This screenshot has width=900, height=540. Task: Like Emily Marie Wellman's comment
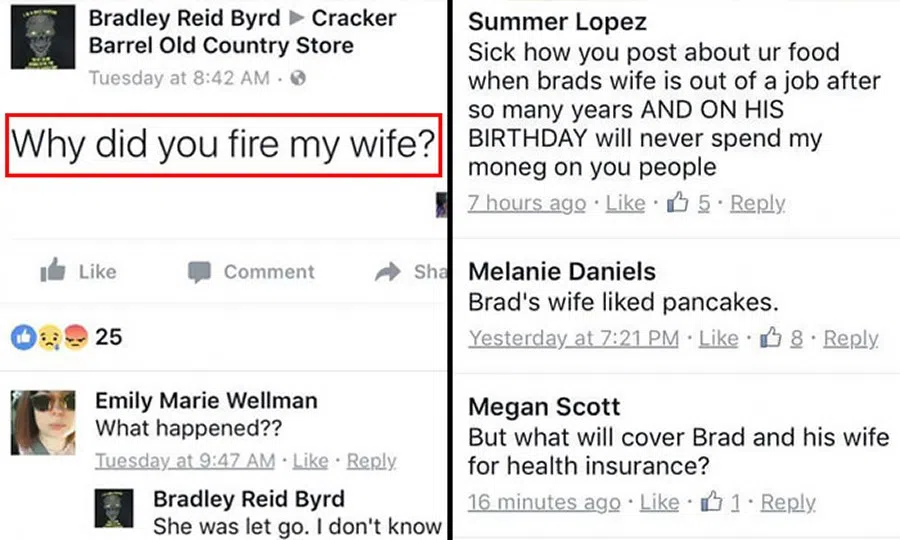point(310,461)
